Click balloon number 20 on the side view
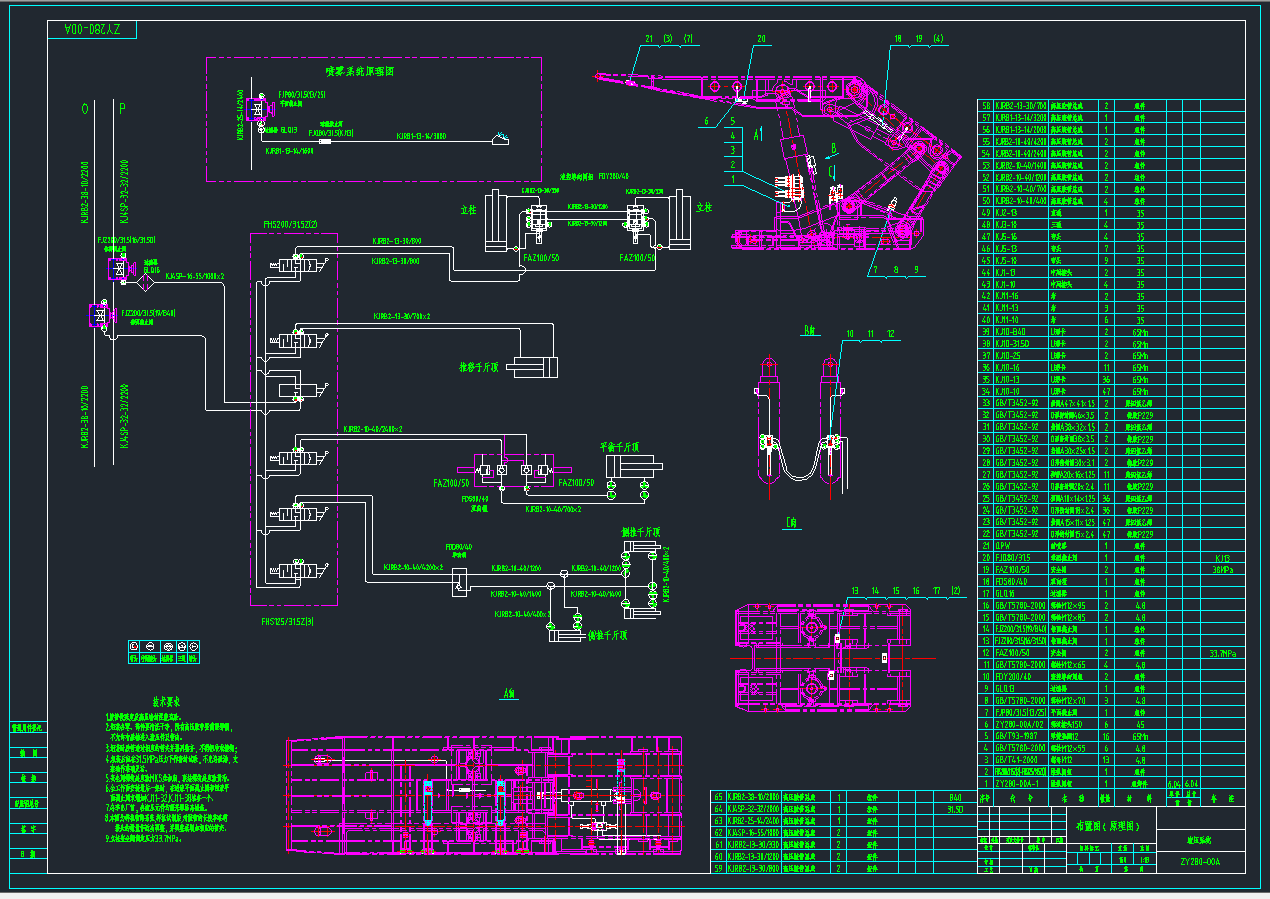This screenshot has height=899, width=1270. point(761,39)
